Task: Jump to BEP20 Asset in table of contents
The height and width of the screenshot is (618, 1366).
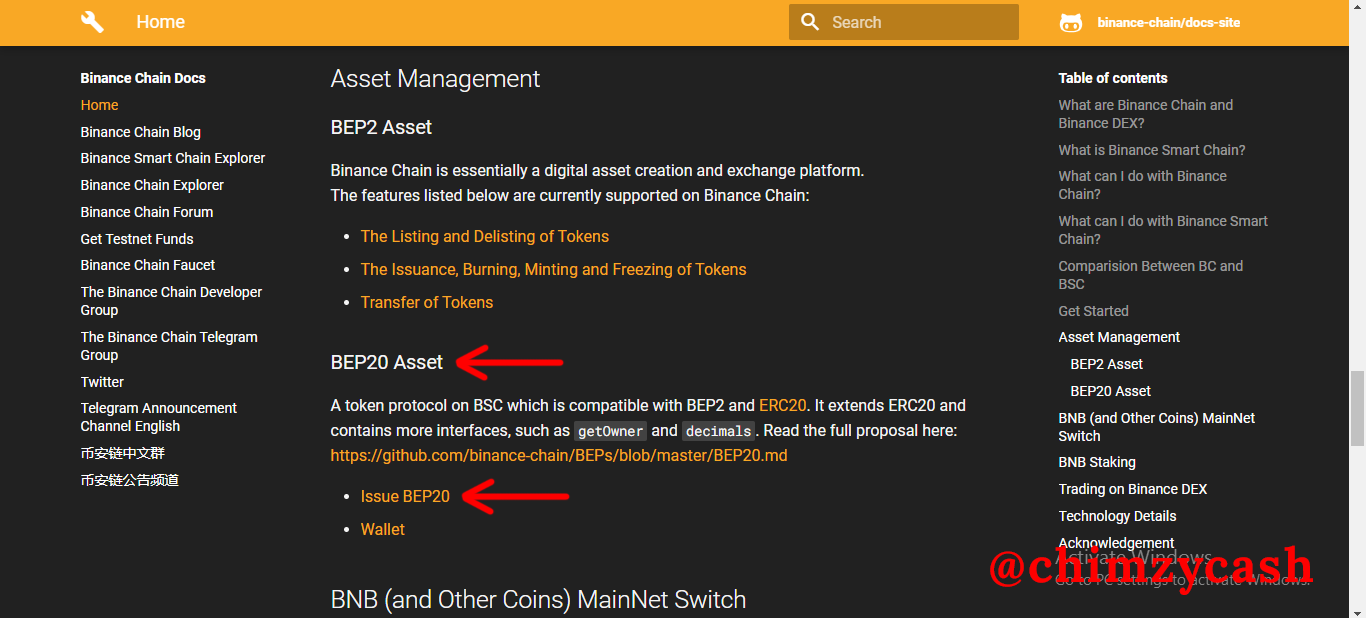Action: tap(1111, 391)
